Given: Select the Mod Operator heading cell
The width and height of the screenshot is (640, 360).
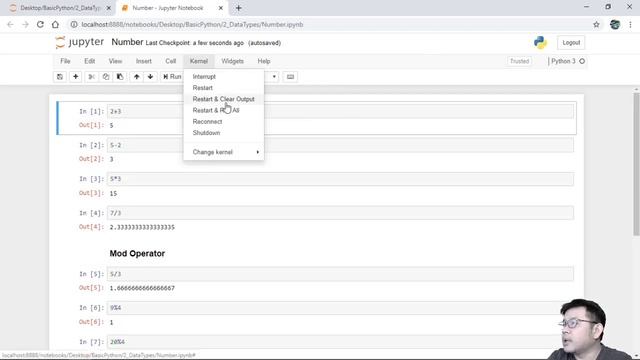Looking at the screenshot, I should [x=137, y=253].
